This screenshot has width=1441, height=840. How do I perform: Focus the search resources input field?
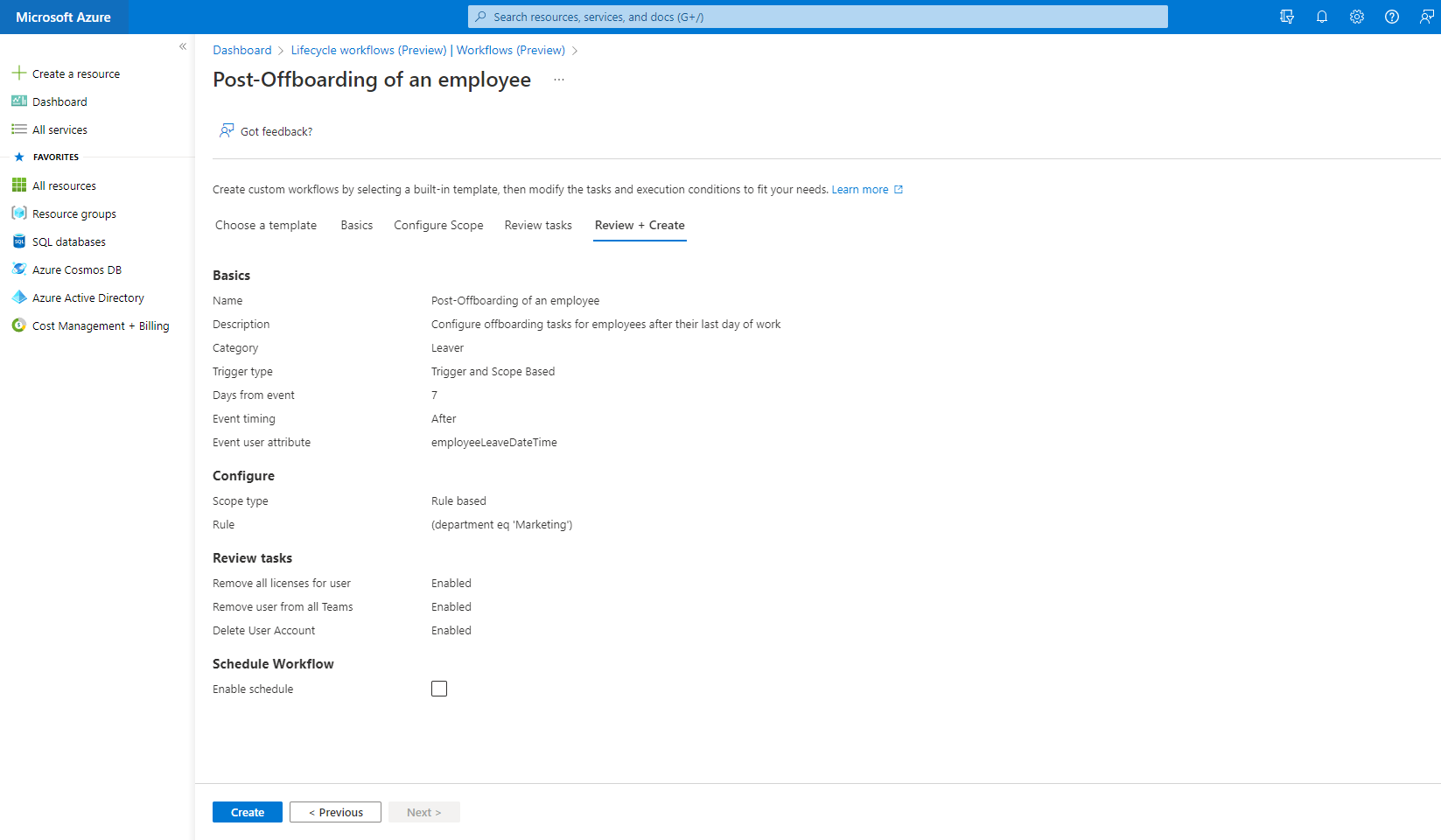pos(818,17)
